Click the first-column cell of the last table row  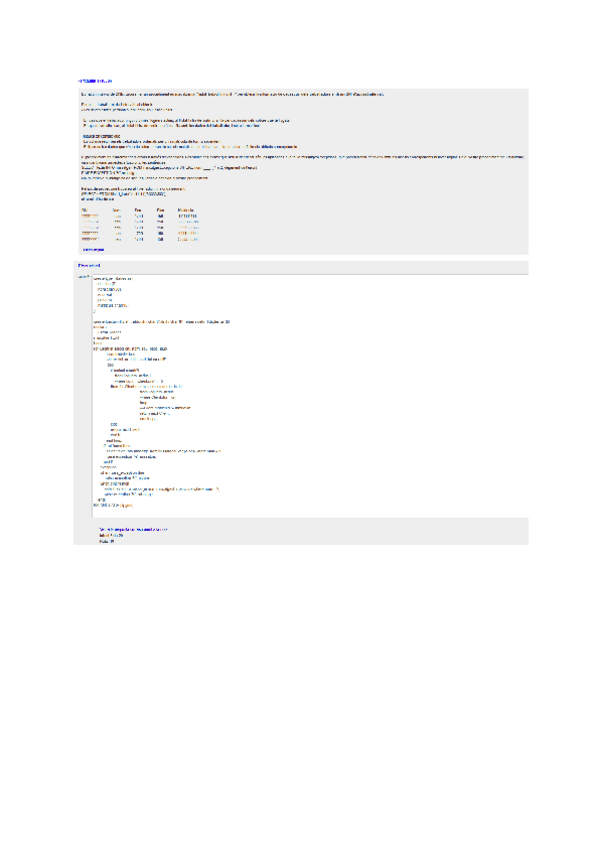click(x=90, y=239)
